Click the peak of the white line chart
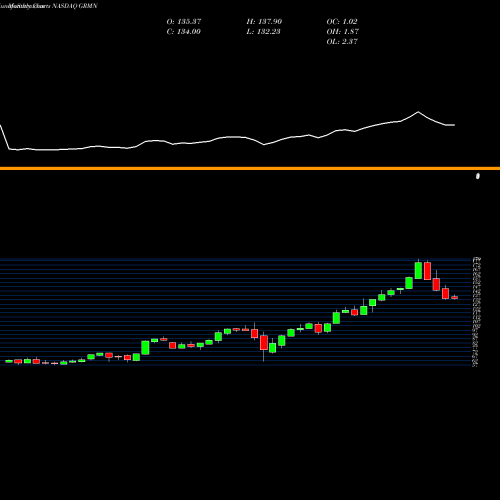Image resolution: width=500 pixels, height=500 pixels. click(418, 112)
